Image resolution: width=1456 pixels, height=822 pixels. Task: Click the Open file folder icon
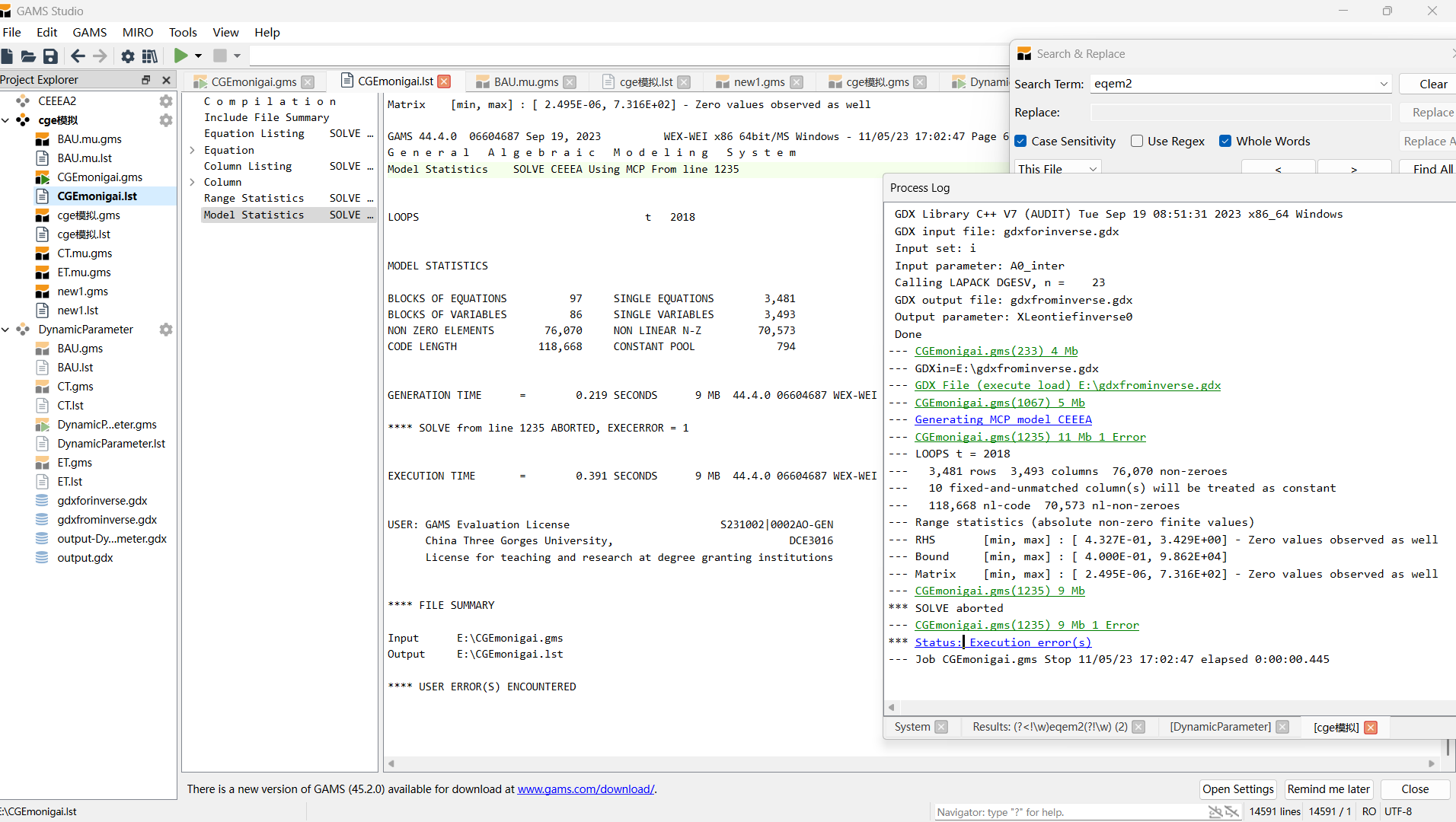tap(28, 56)
